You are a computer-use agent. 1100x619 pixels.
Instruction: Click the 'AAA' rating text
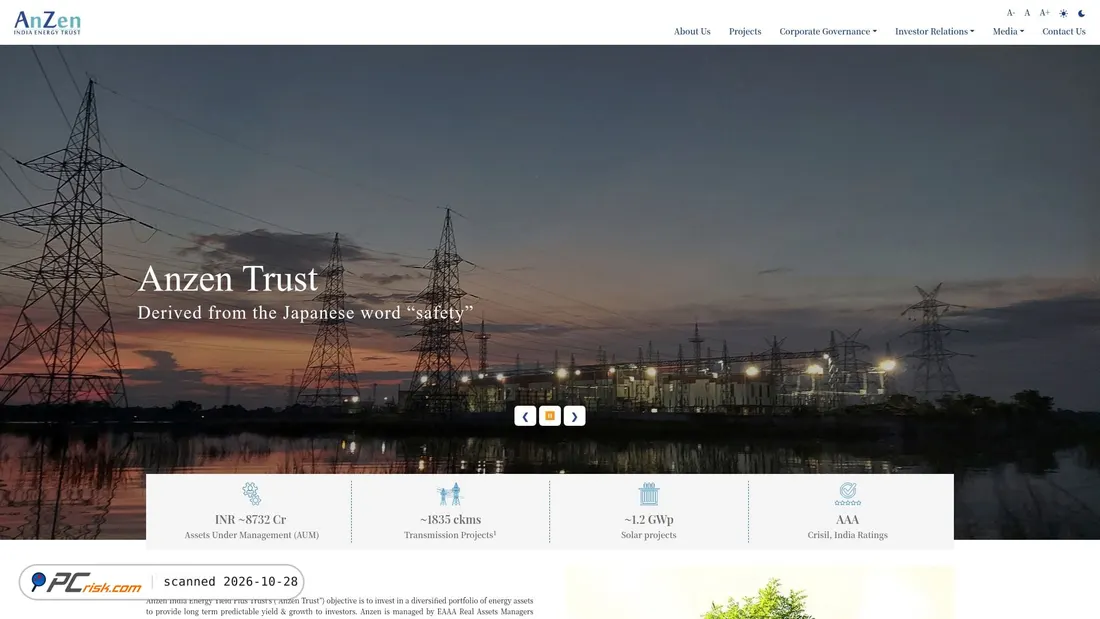point(847,520)
